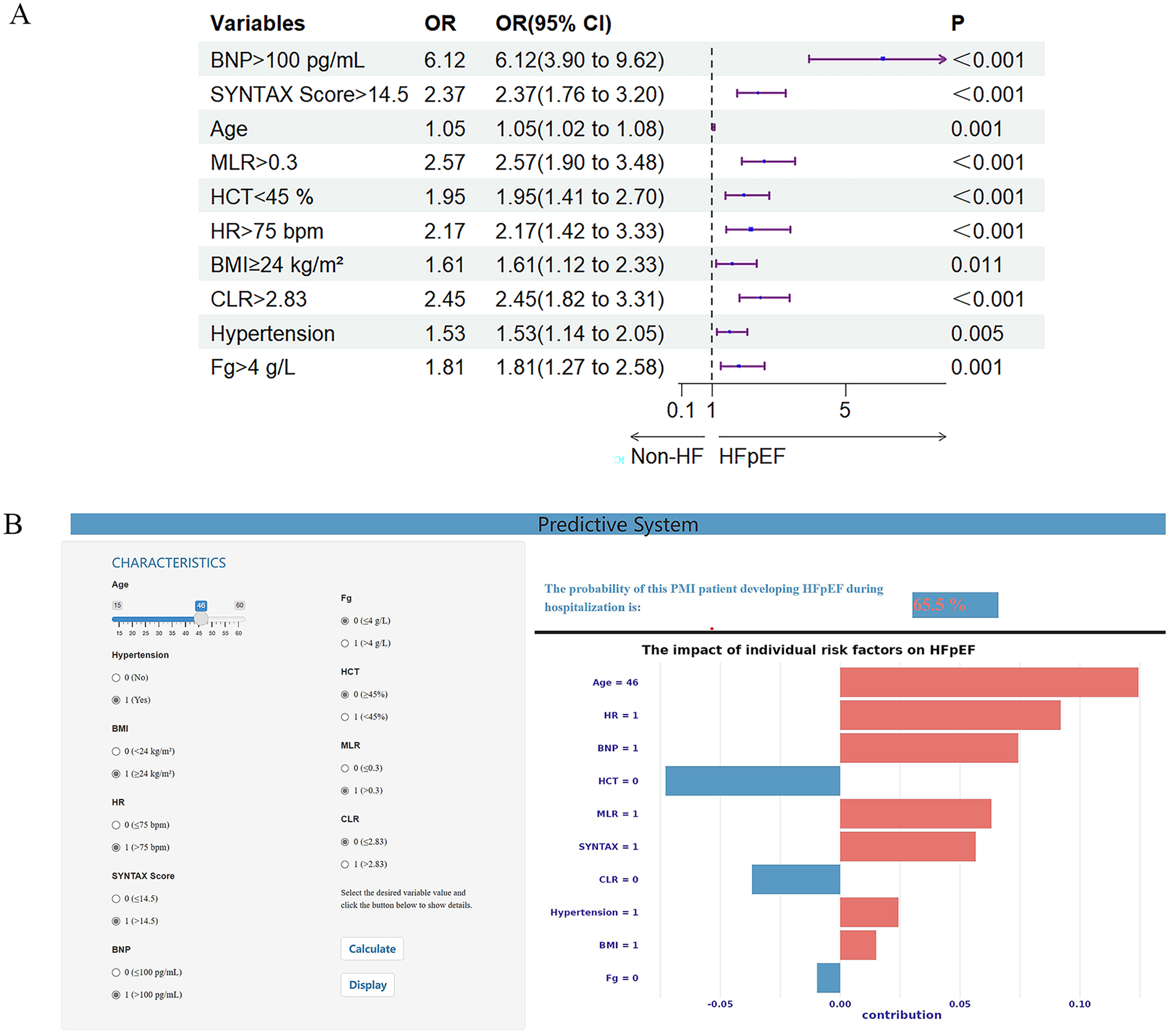The width and height of the screenshot is (1172, 1036).
Task: Click the blue HCT = 0 bar
Action: pyautogui.click(x=752, y=781)
